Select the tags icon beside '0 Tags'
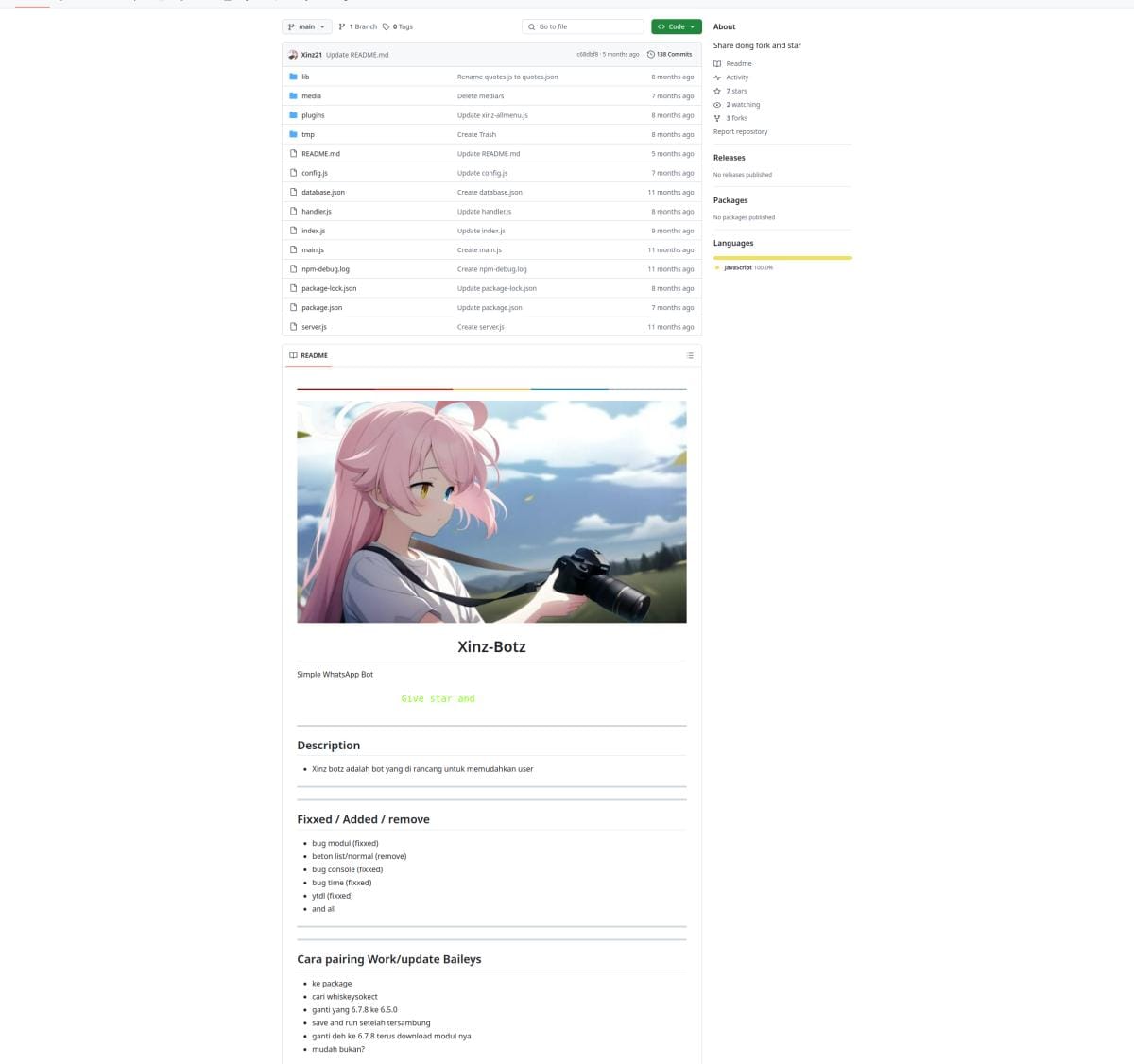The image size is (1134, 1064). click(384, 26)
